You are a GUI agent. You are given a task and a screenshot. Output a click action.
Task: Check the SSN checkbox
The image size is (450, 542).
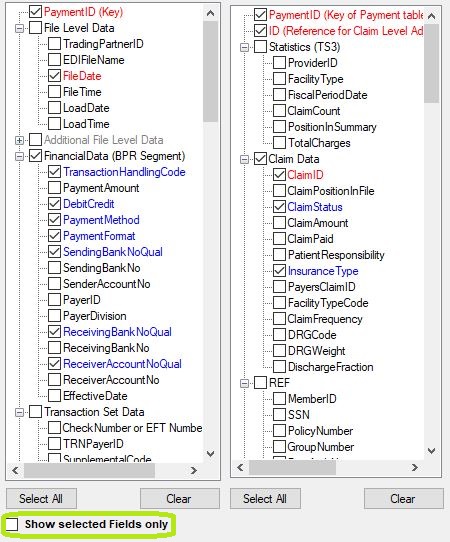click(279, 414)
